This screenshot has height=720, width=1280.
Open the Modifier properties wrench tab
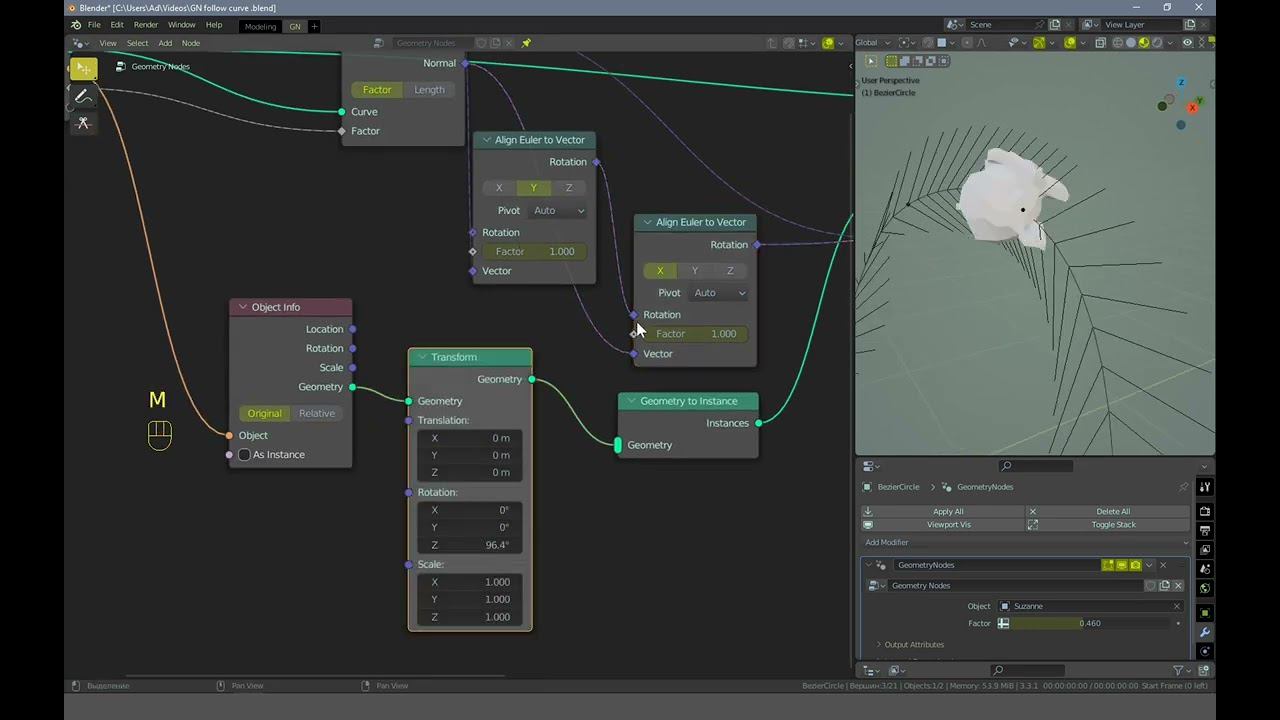[1205, 632]
